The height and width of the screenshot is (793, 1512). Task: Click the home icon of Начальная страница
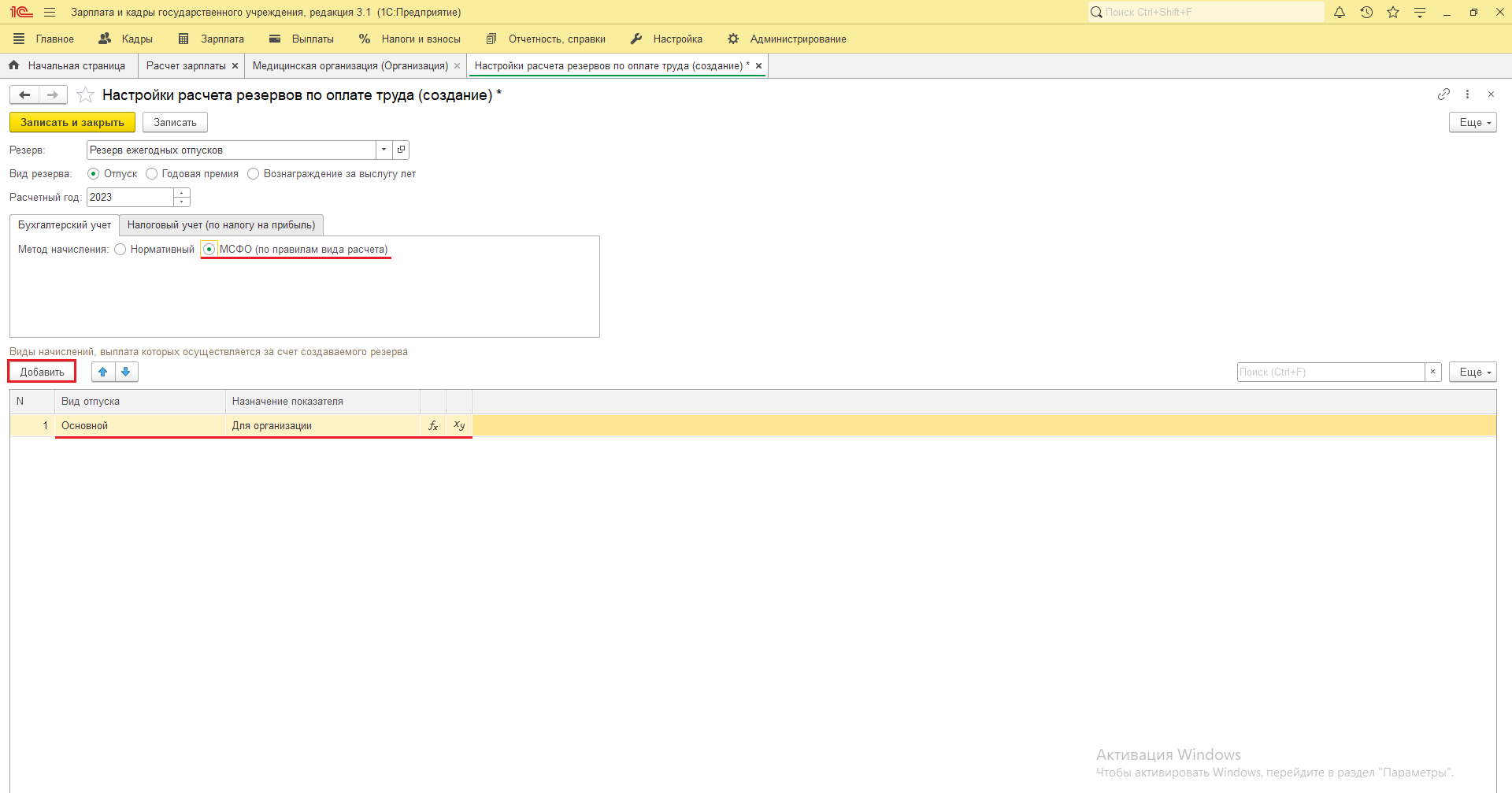point(14,65)
